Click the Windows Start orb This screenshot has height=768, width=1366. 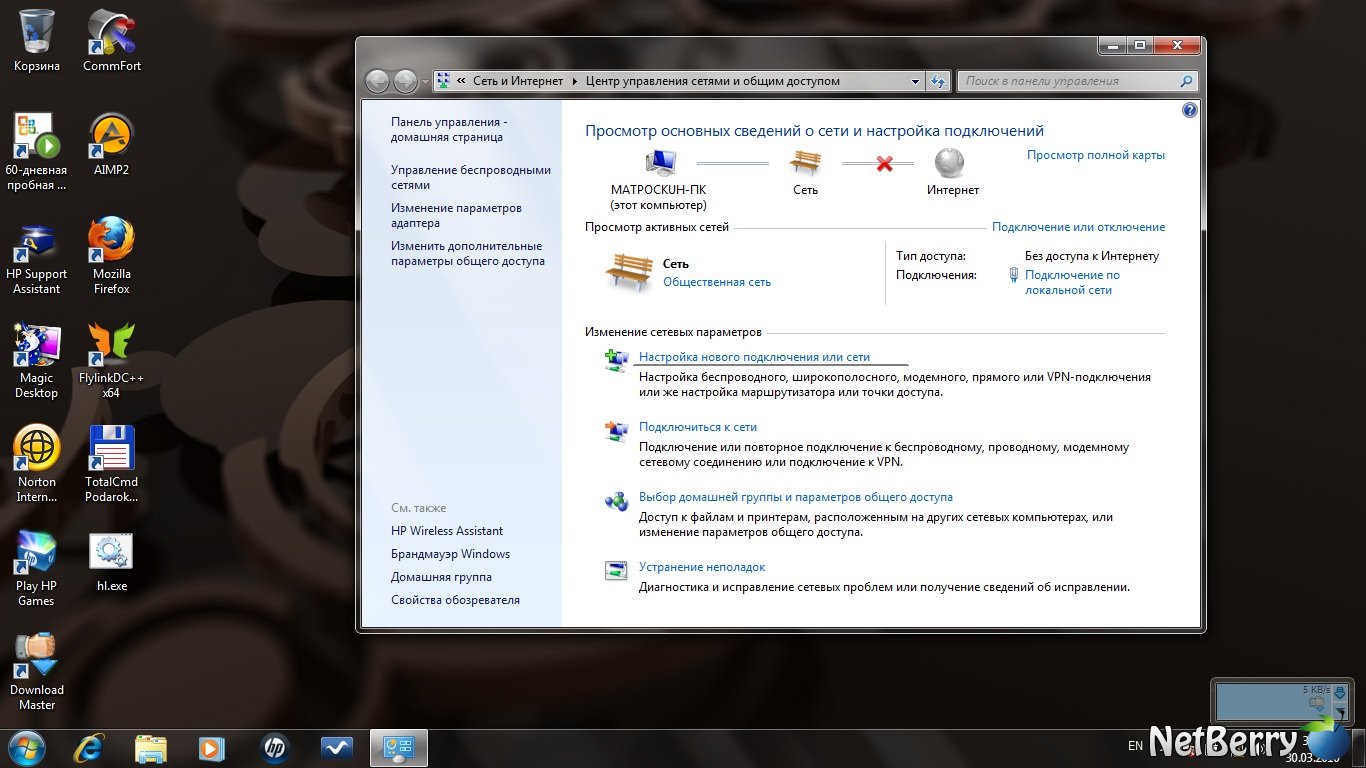pos(26,747)
